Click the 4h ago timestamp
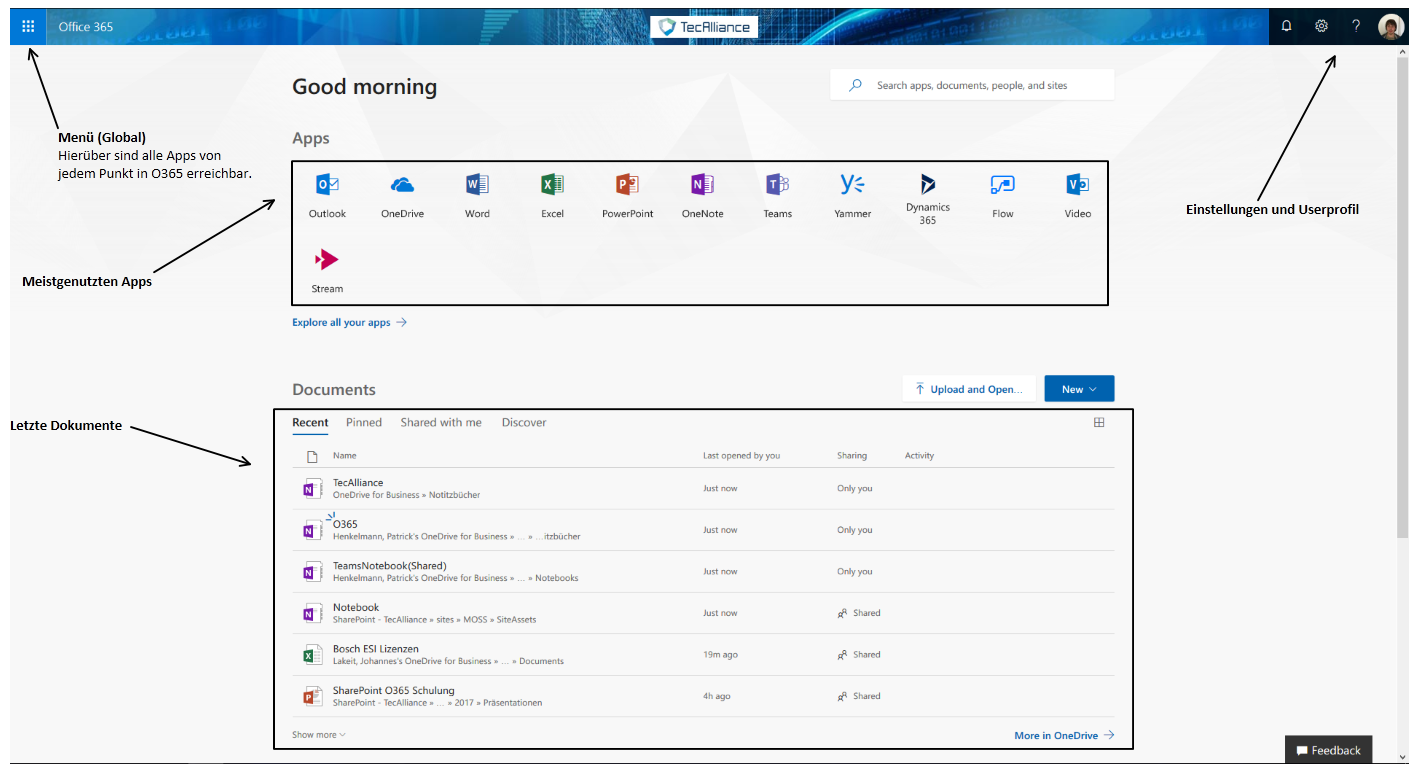1423x781 pixels. coord(716,697)
